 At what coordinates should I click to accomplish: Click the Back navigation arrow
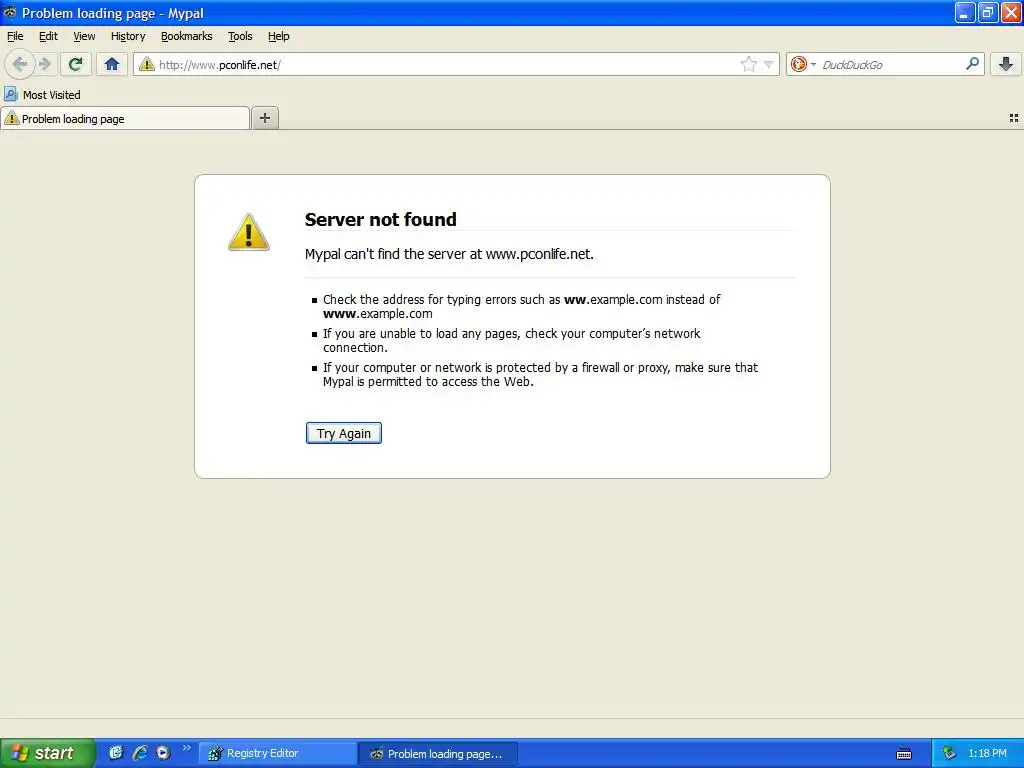pos(20,64)
